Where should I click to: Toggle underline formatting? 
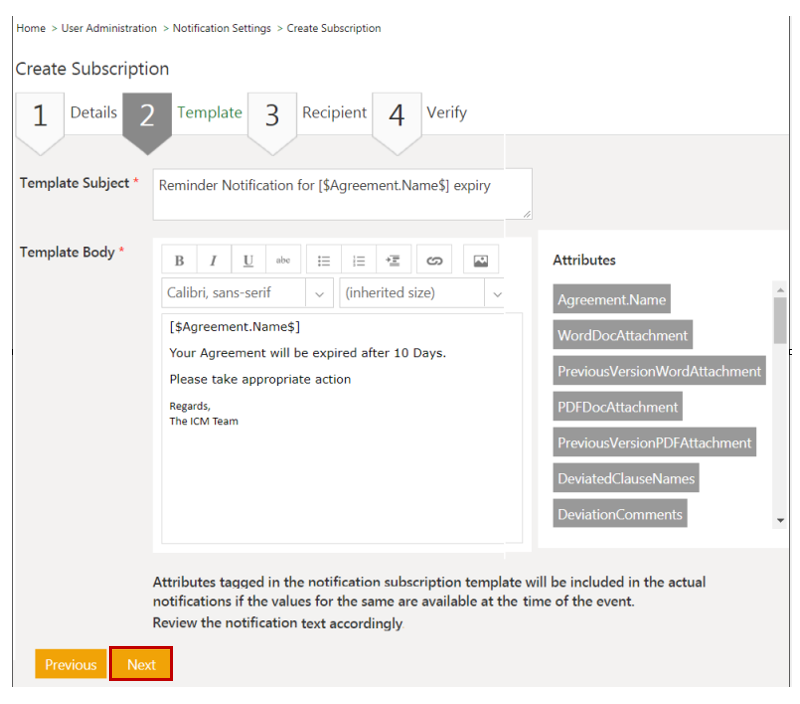(248, 261)
